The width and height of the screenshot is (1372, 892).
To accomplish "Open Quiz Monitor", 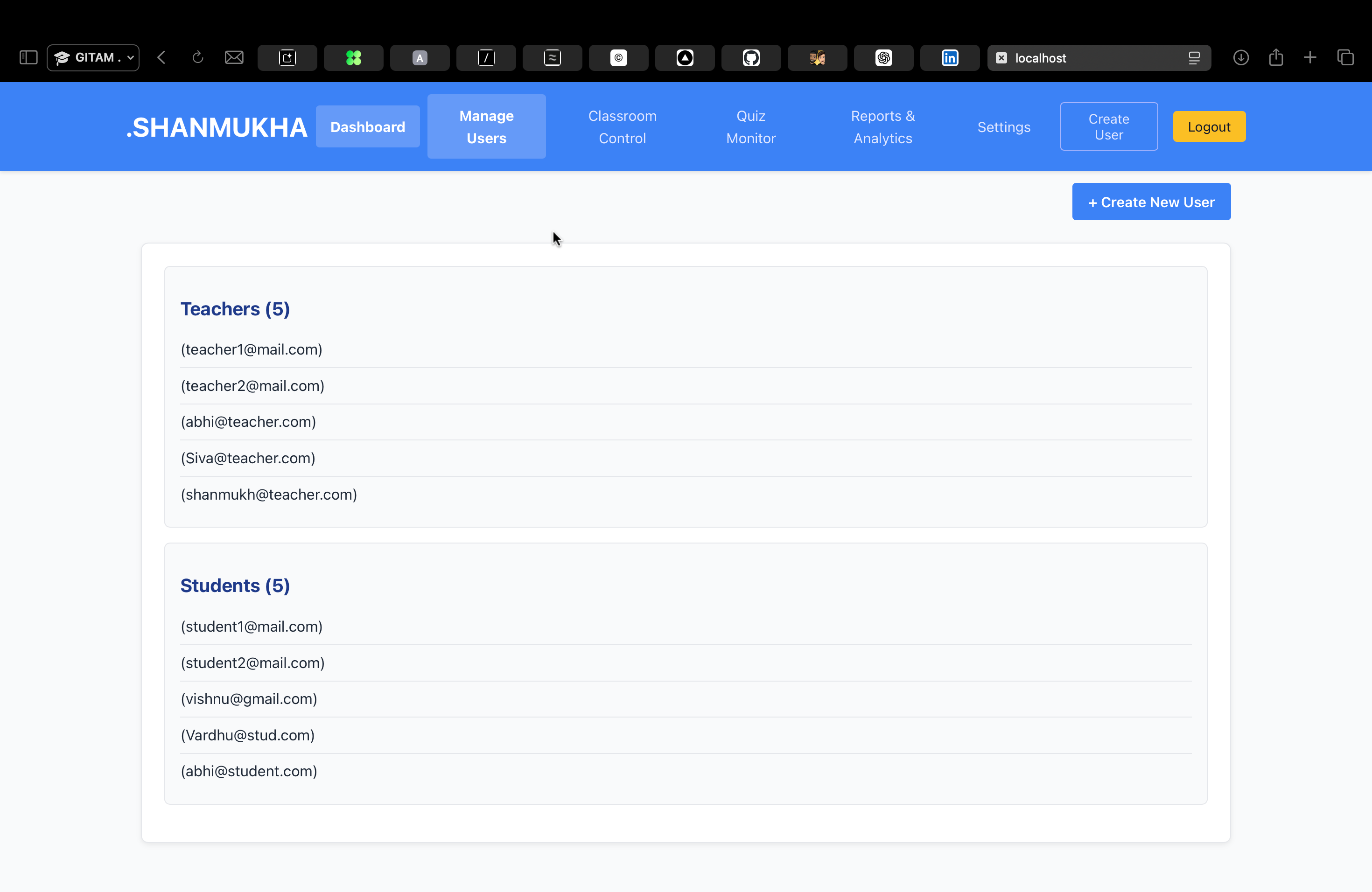I will [x=750, y=126].
